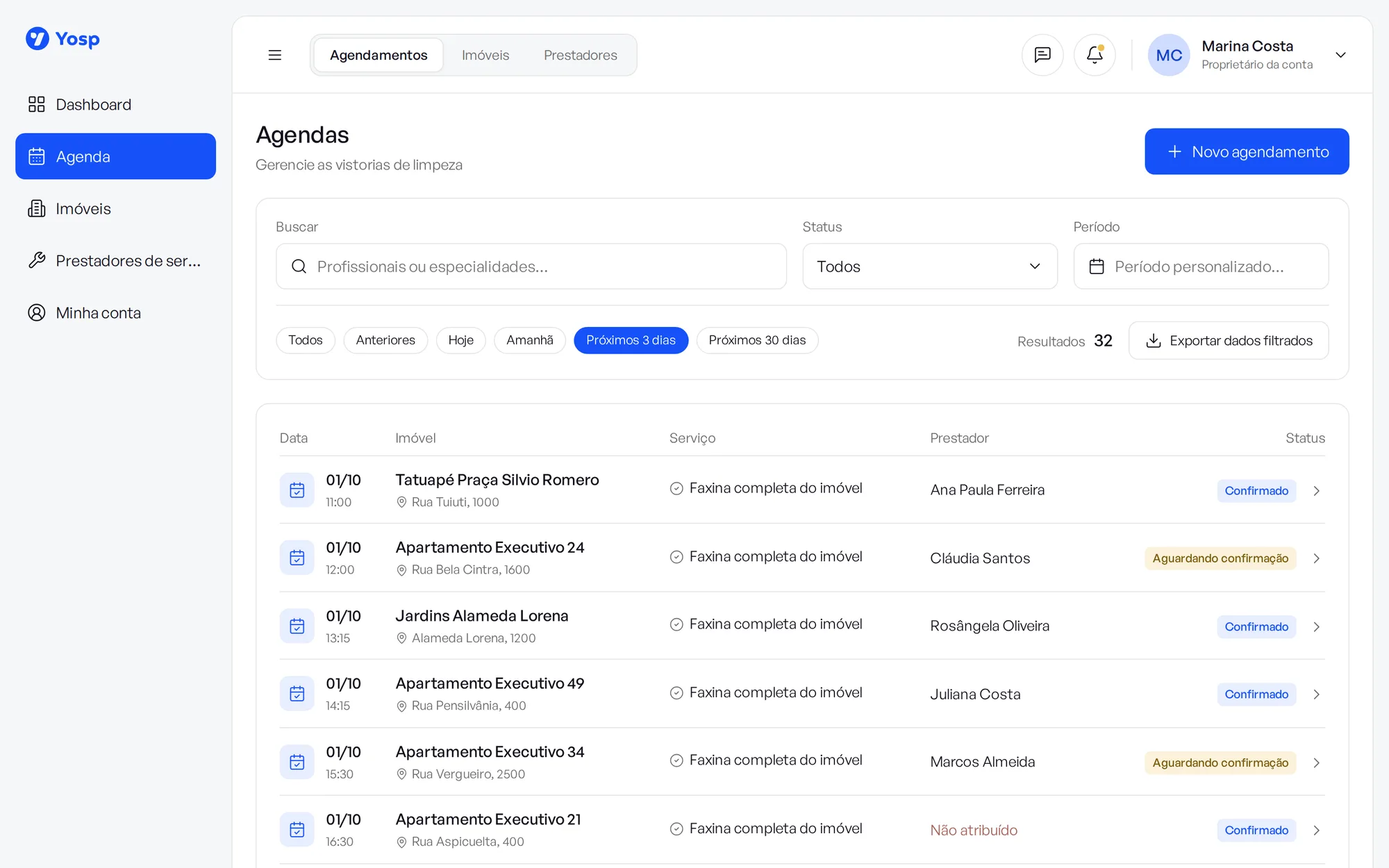This screenshot has width=1389, height=868.
Task: Click the Período personalizado date field
Action: [1201, 267]
